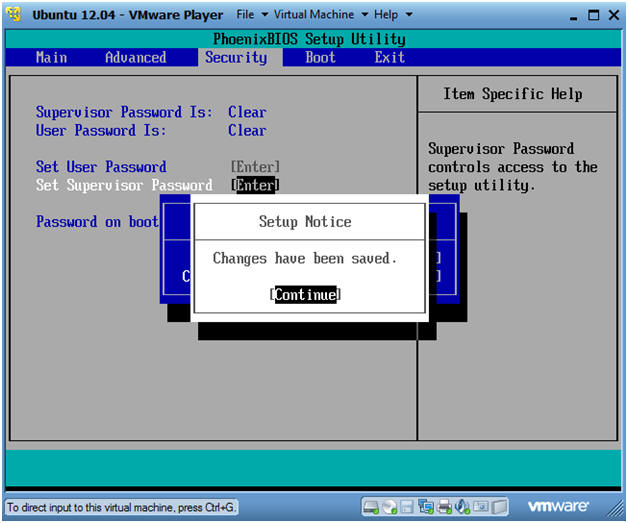Click the hard disk device icon
This screenshot has width=628, height=523.
click(370, 507)
